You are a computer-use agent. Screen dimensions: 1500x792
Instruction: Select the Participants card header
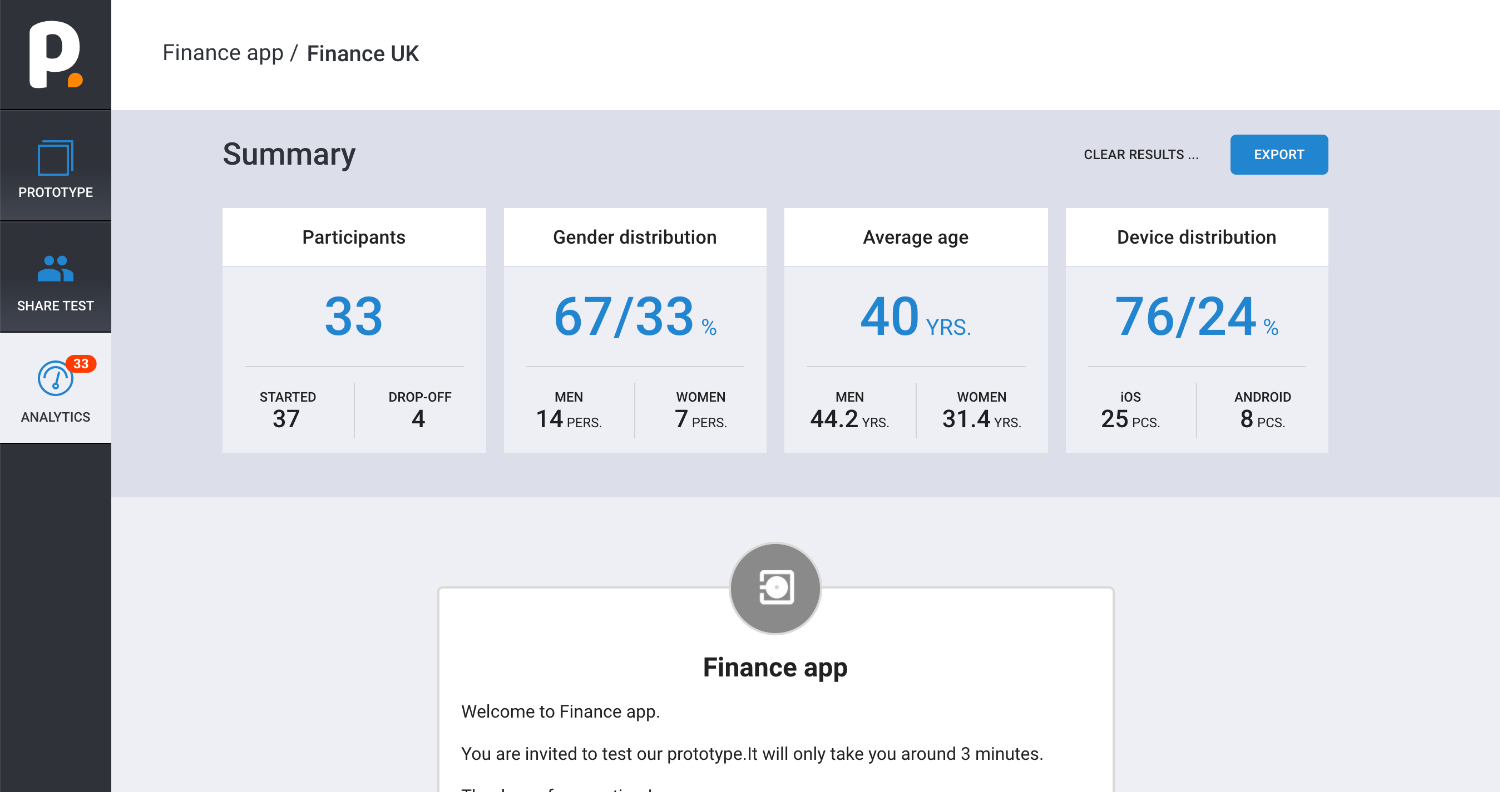(354, 237)
